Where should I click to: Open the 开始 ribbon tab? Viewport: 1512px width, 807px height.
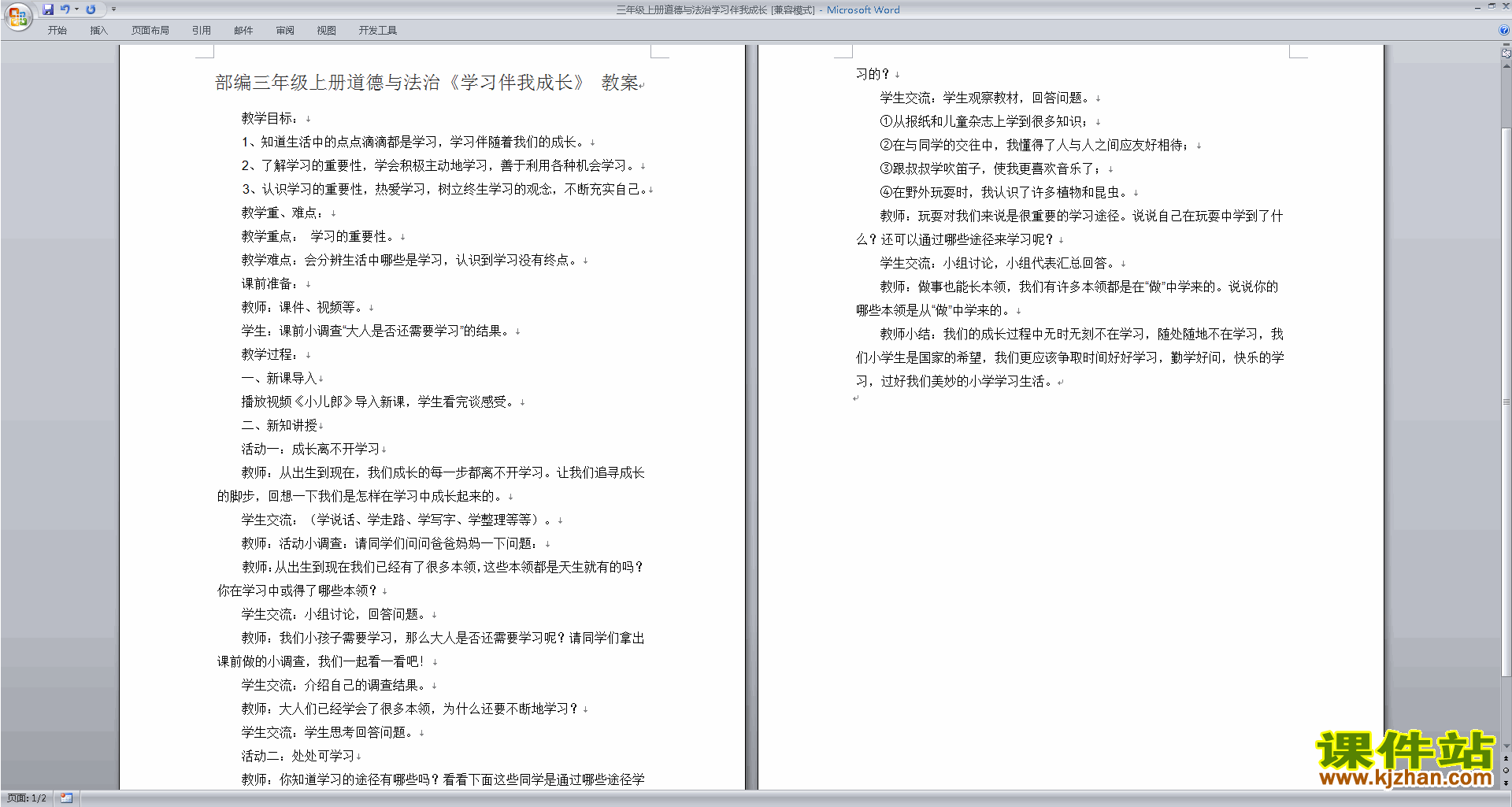click(57, 31)
